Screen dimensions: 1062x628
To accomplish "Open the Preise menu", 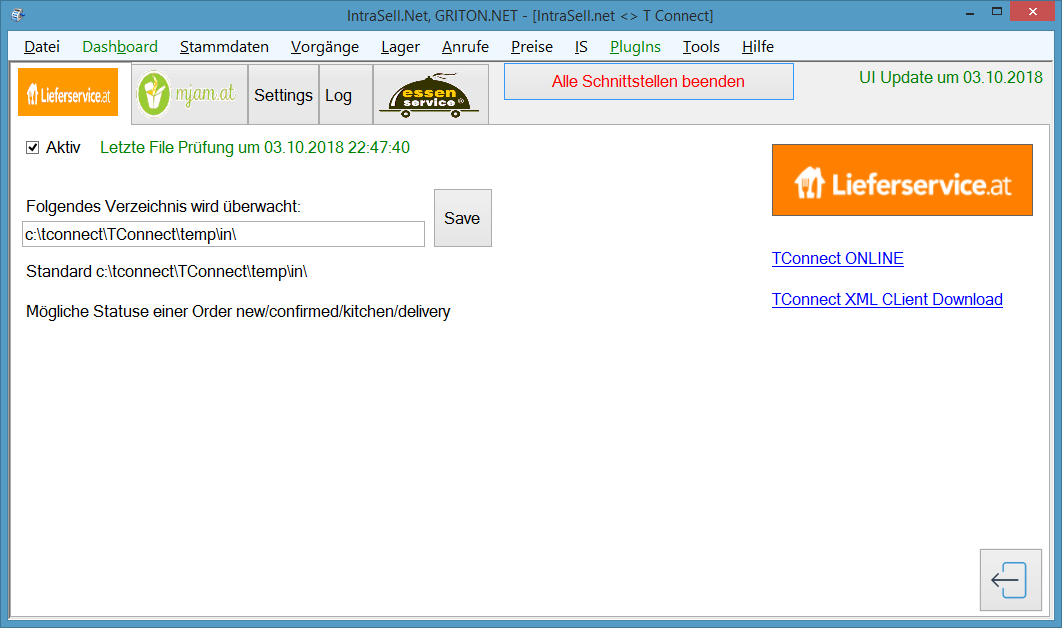I will coord(532,47).
